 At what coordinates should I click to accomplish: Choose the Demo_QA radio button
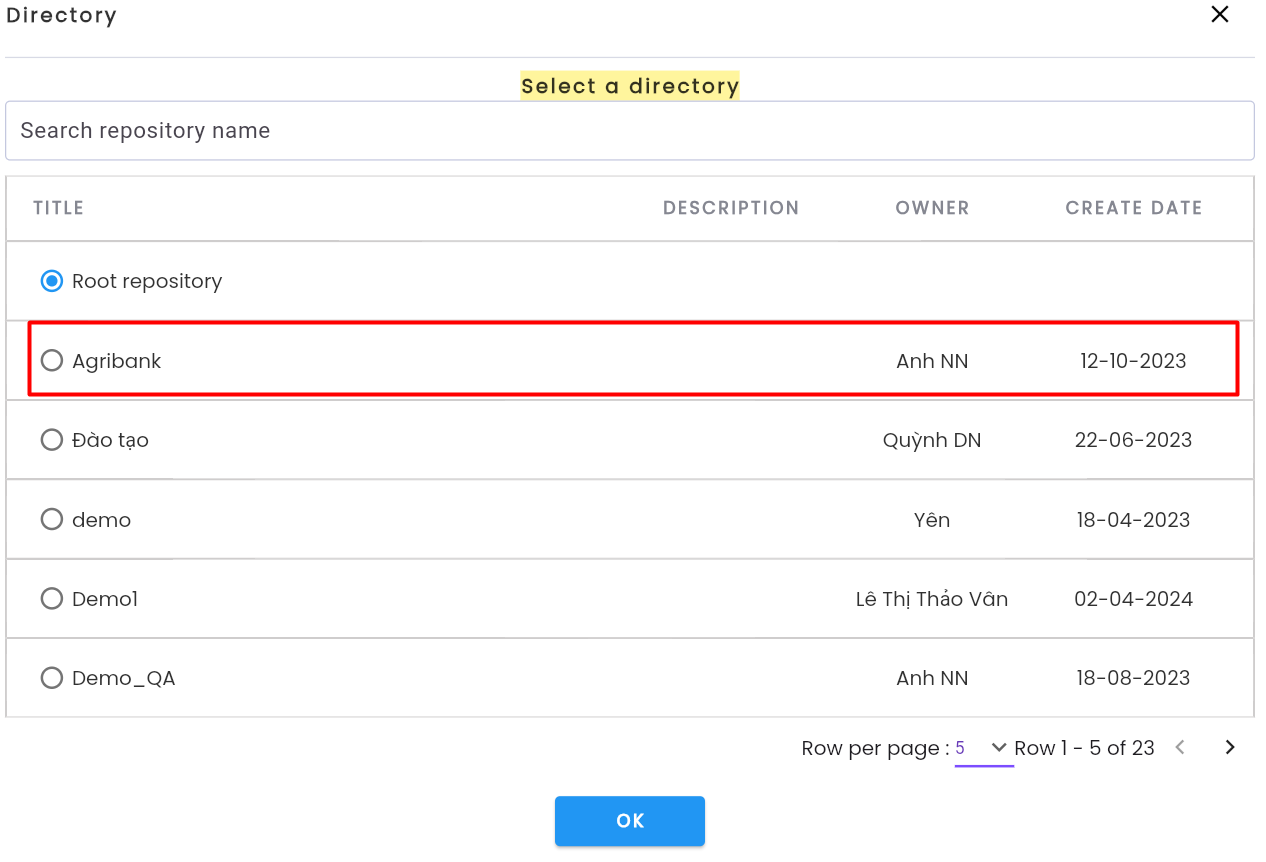pos(52,678)
